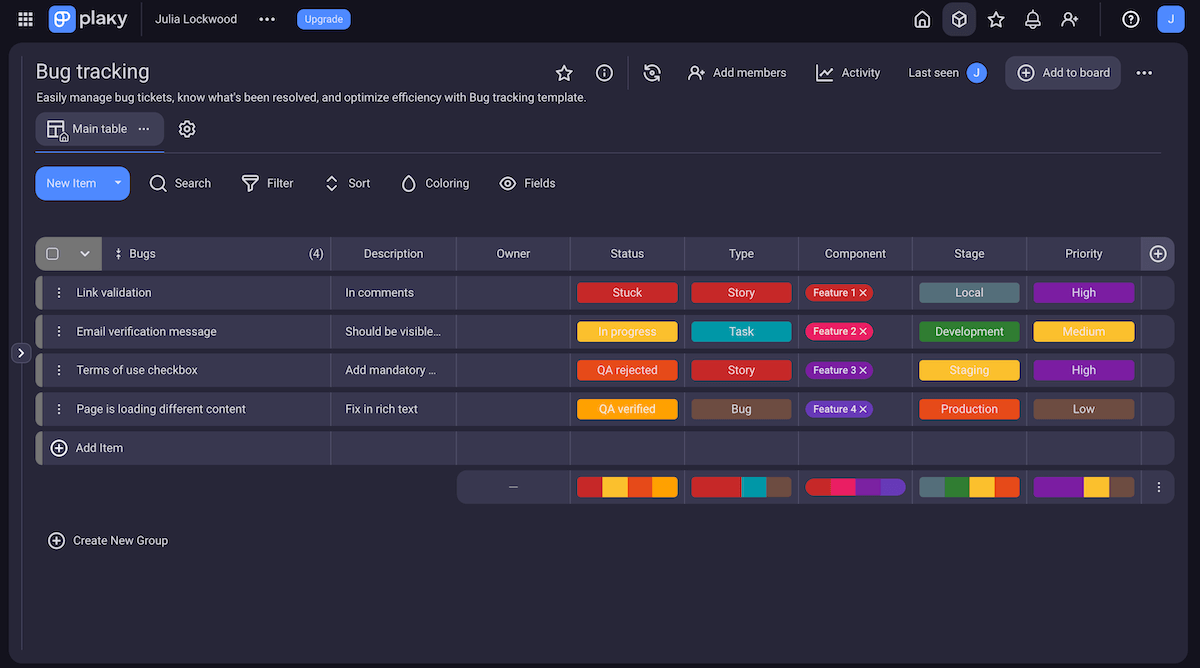Open the board settings gear next to Main table
The width and height of the screenshot is (1200, 668).
pos(187,128)
